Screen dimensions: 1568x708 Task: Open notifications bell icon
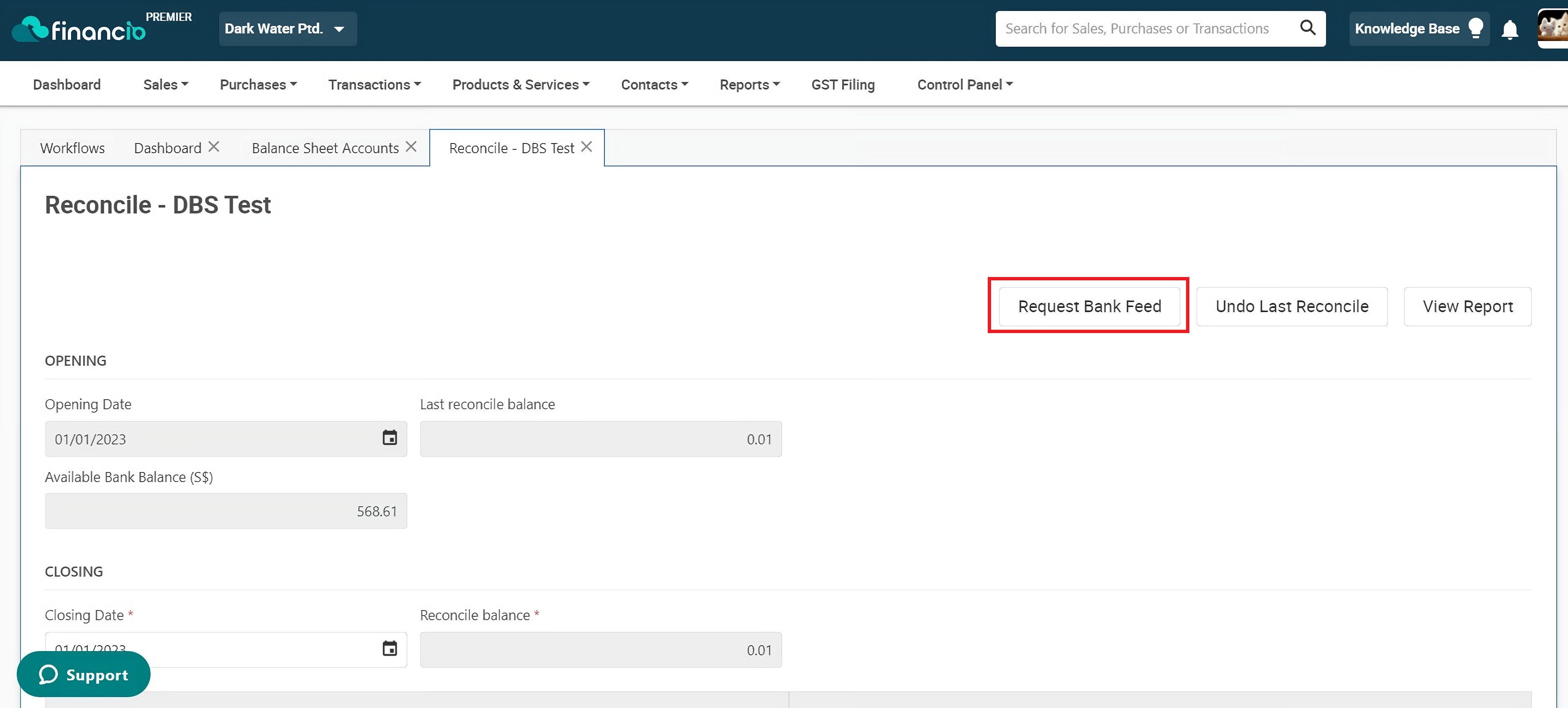(x=1509, y=29)
